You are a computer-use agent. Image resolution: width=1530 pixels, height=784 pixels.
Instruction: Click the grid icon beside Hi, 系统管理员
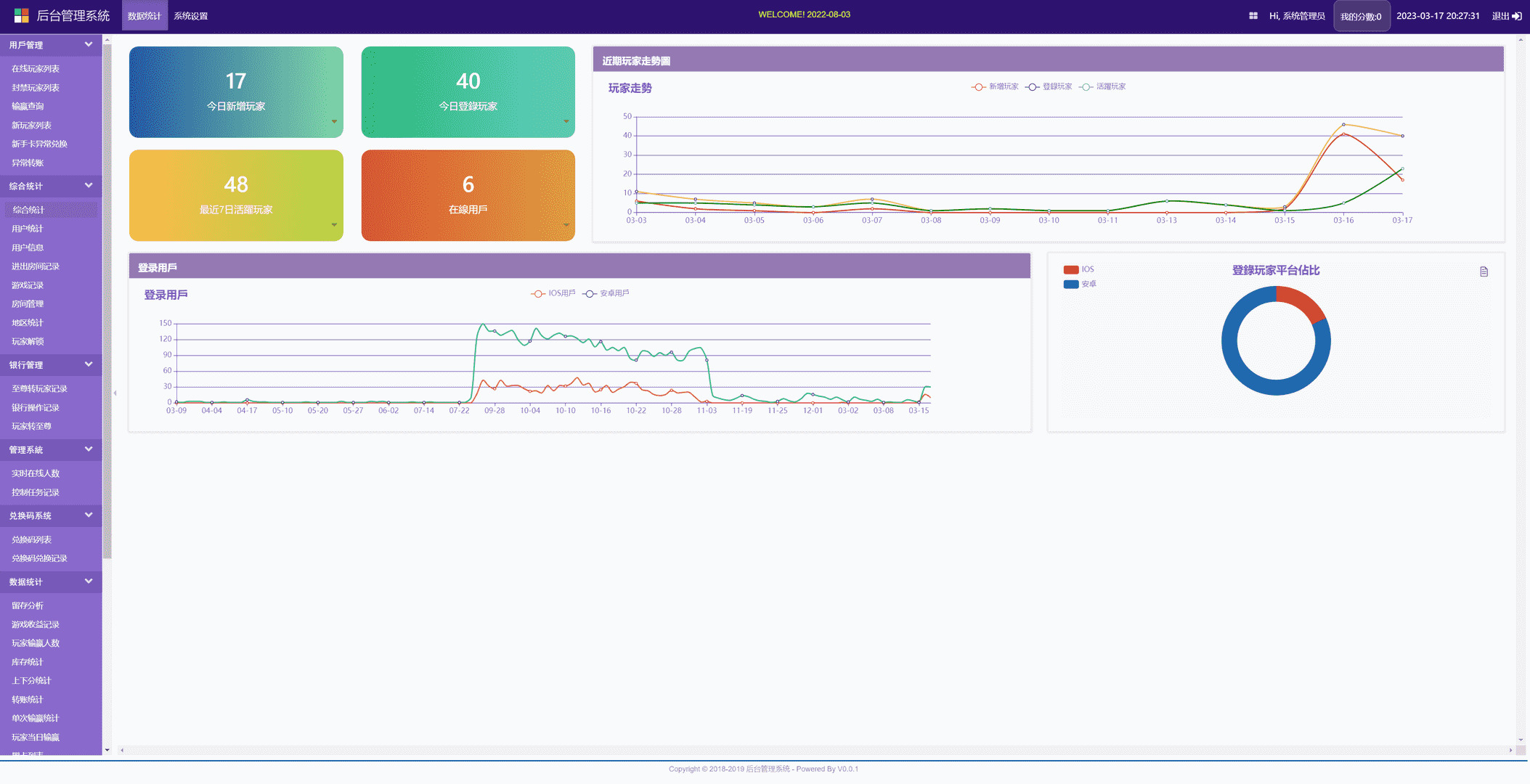[x=1253, y=16]
